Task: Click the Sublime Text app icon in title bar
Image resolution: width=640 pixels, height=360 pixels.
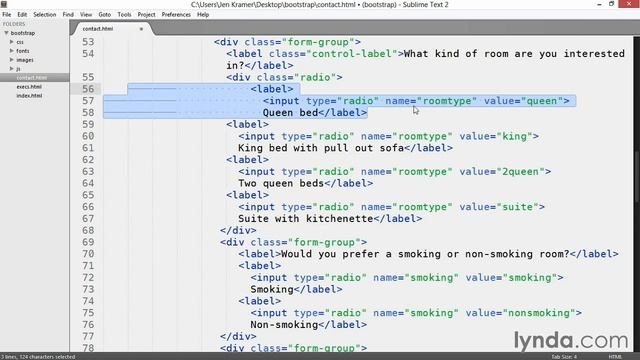Action: pos(4,4)
